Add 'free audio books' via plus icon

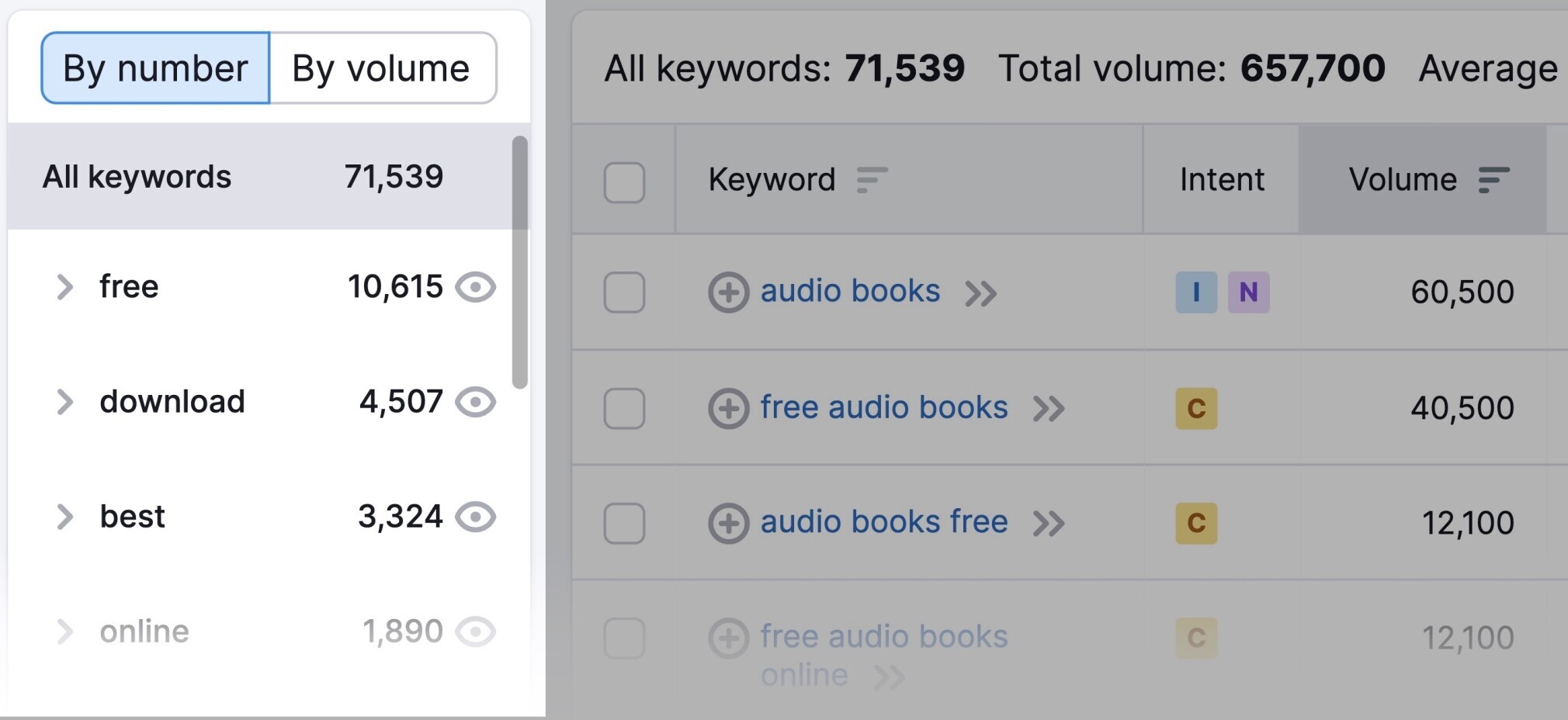pyautogui.click(x=728, y=408)
